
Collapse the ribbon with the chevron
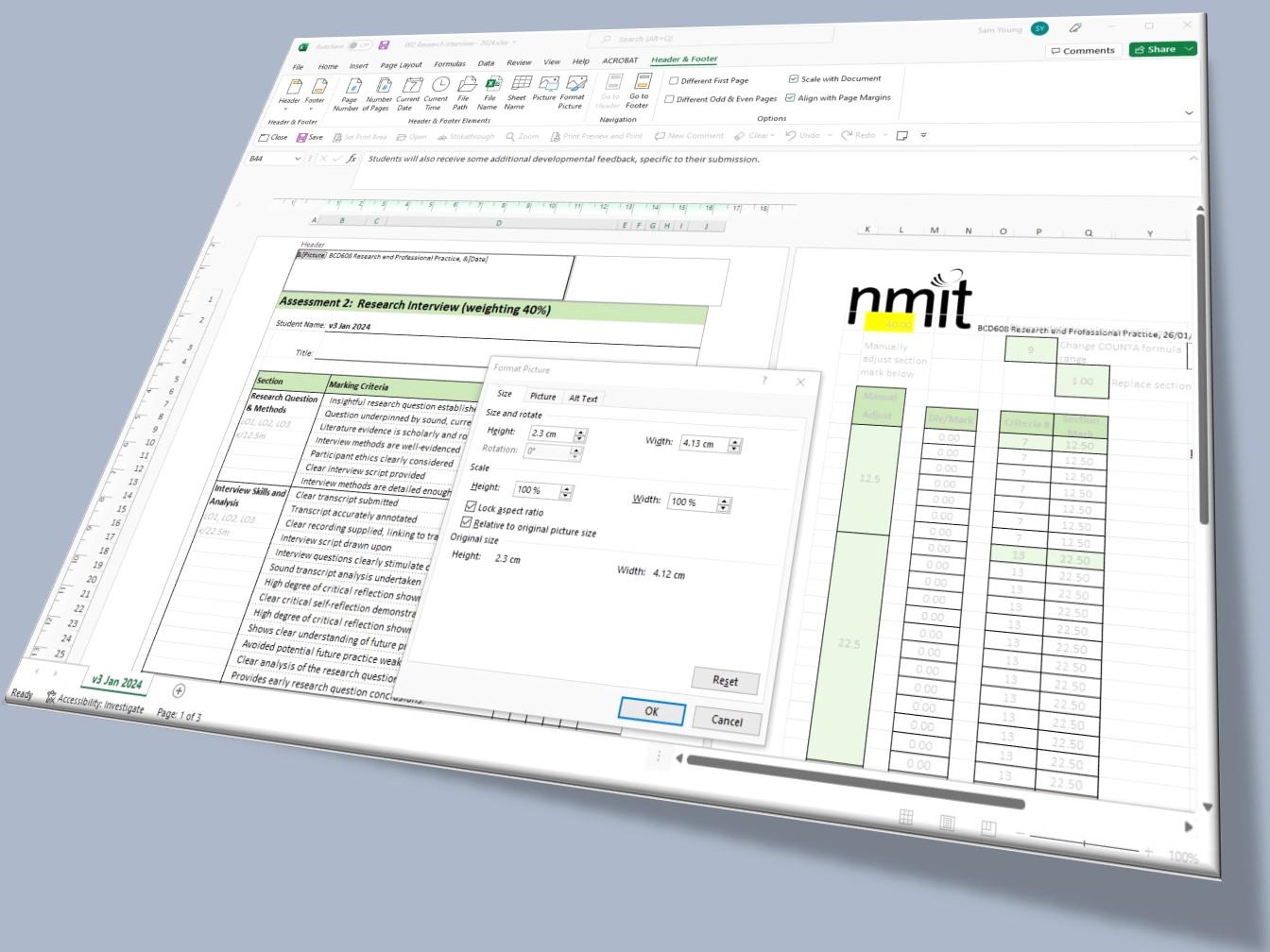pos(1189,113)
